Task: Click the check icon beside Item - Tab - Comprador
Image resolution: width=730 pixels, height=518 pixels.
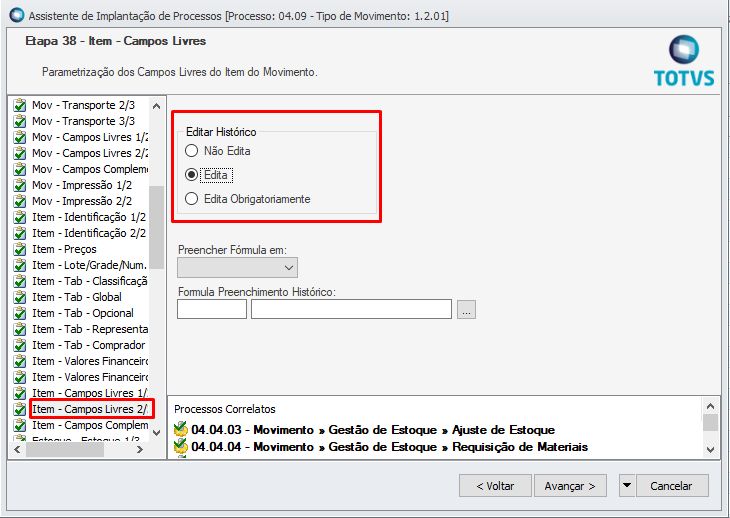Action: pos(20,346)
